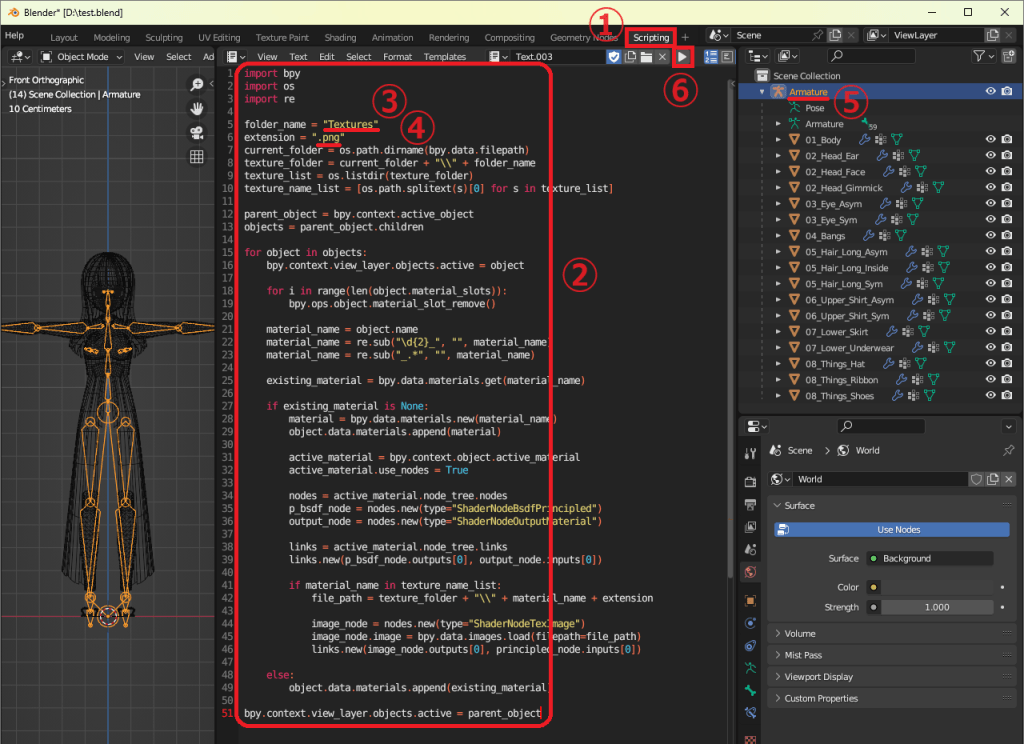Expand the Mist Pass panel
Viewport: 1024px width, 744px height.
point(803,655)
